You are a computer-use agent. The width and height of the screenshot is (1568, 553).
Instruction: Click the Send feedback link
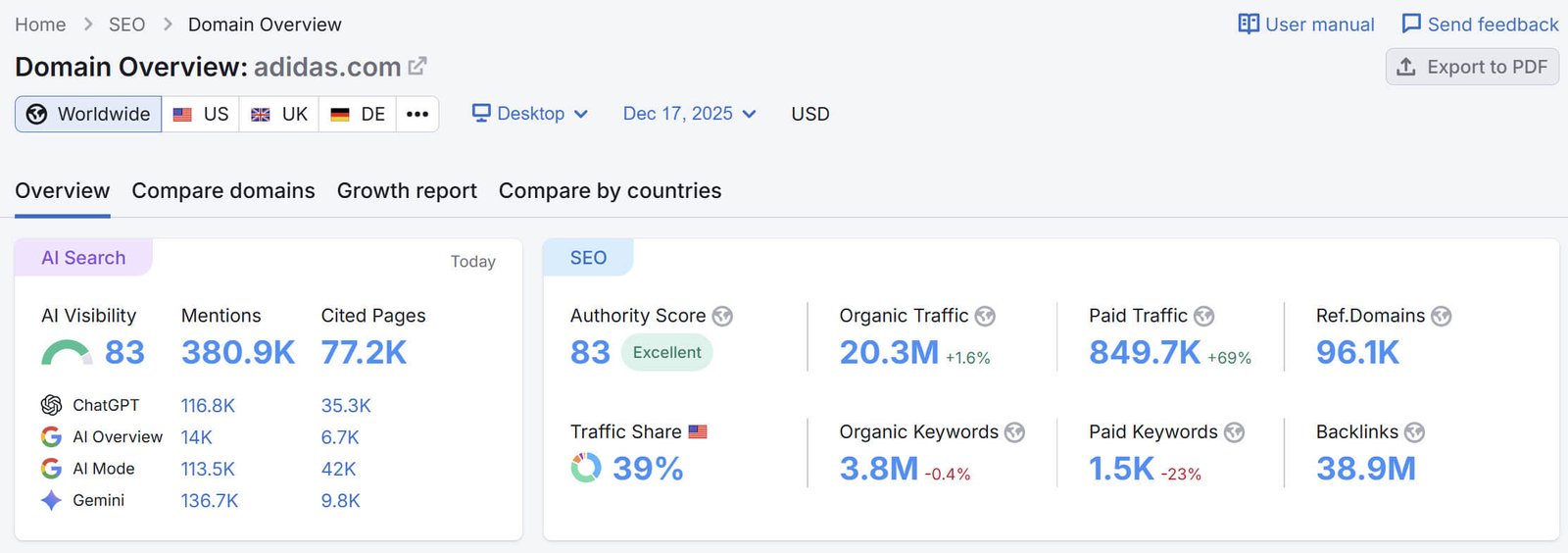1480,24
